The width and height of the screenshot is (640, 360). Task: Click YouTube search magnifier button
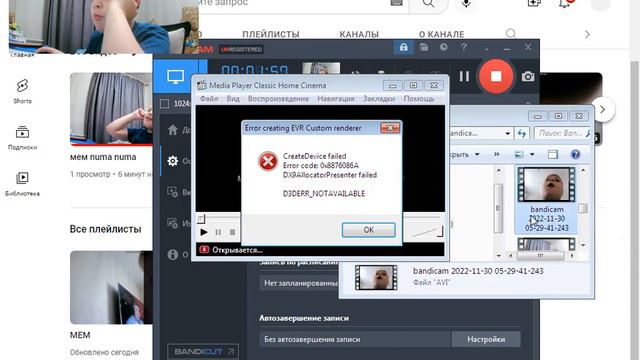click(429, 4)
